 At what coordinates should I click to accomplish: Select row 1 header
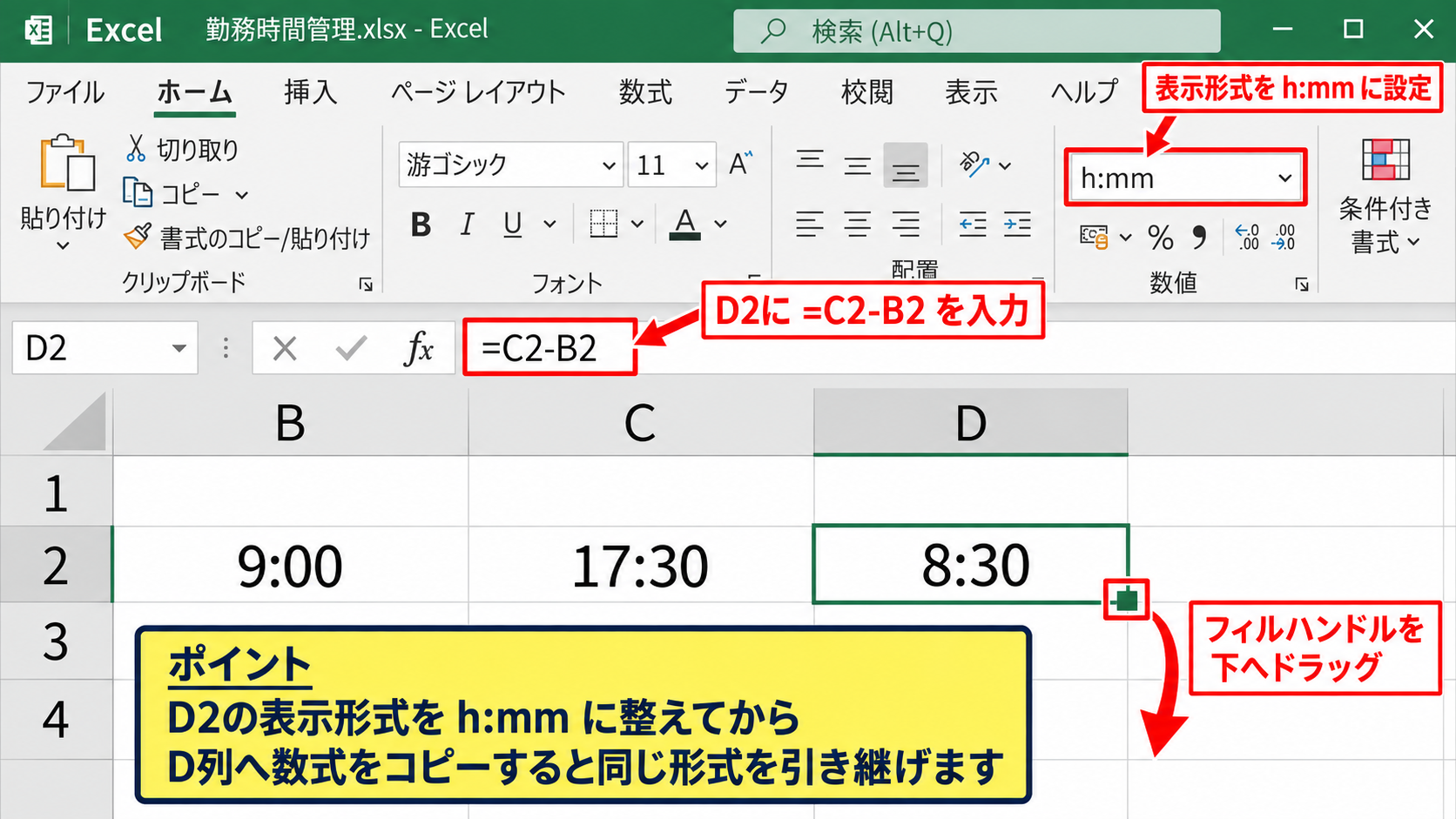(56, 491)
